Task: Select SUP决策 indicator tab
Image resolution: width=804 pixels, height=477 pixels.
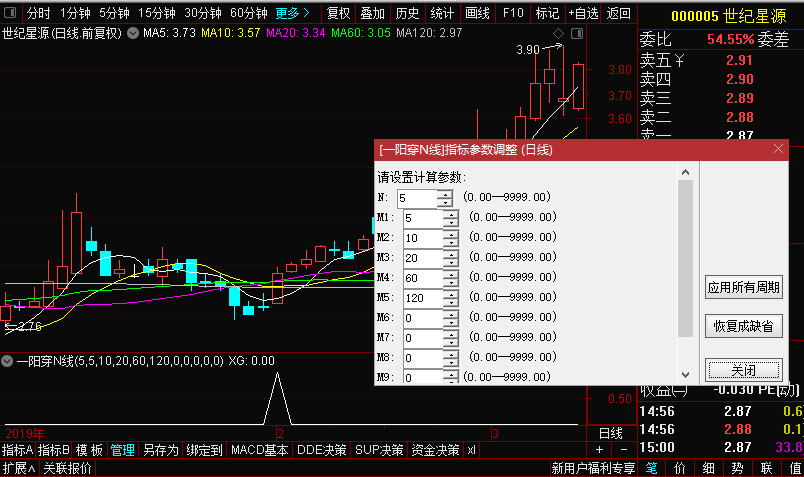Action: pyautogui.click(x=379, y=450)
